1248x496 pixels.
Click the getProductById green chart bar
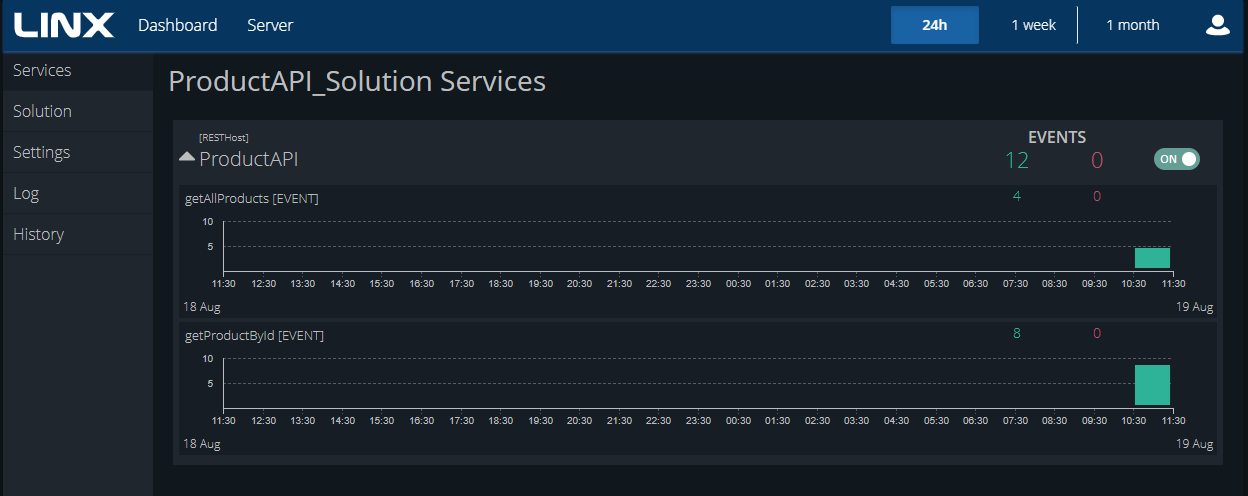click(x=1152, y=385)
